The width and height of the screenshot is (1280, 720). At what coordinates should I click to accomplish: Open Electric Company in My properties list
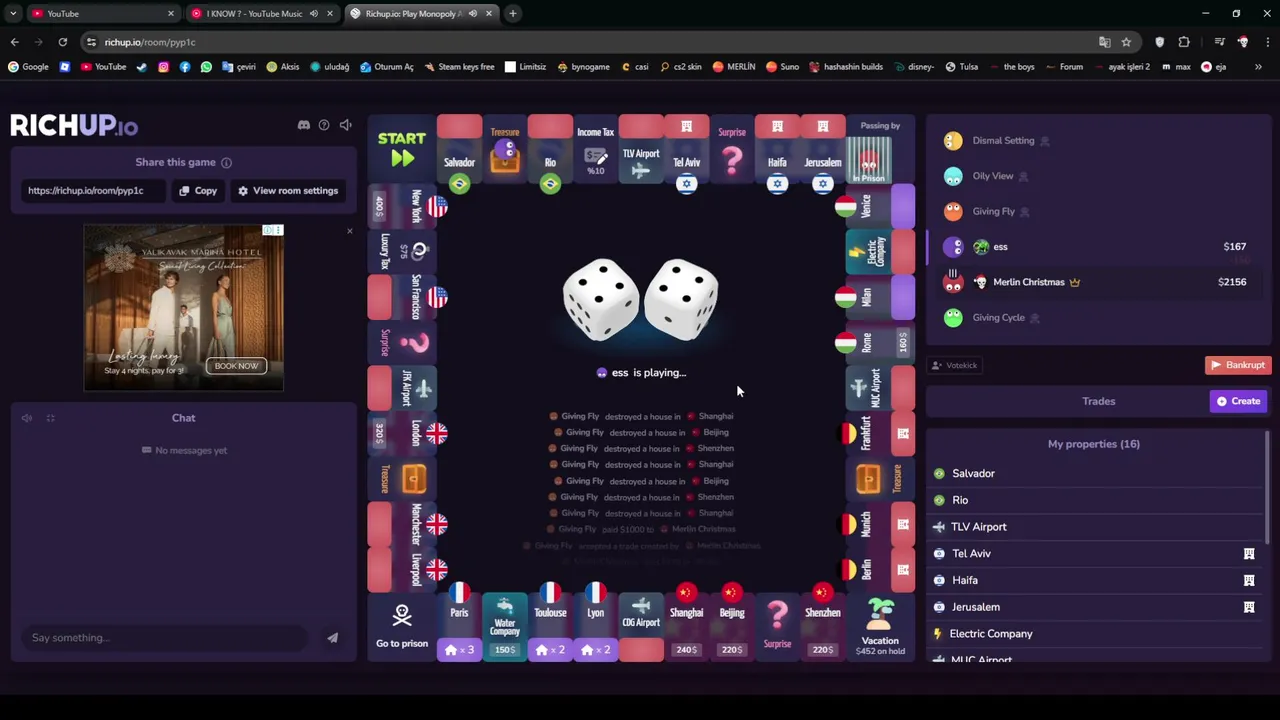tap(1096, 634)
